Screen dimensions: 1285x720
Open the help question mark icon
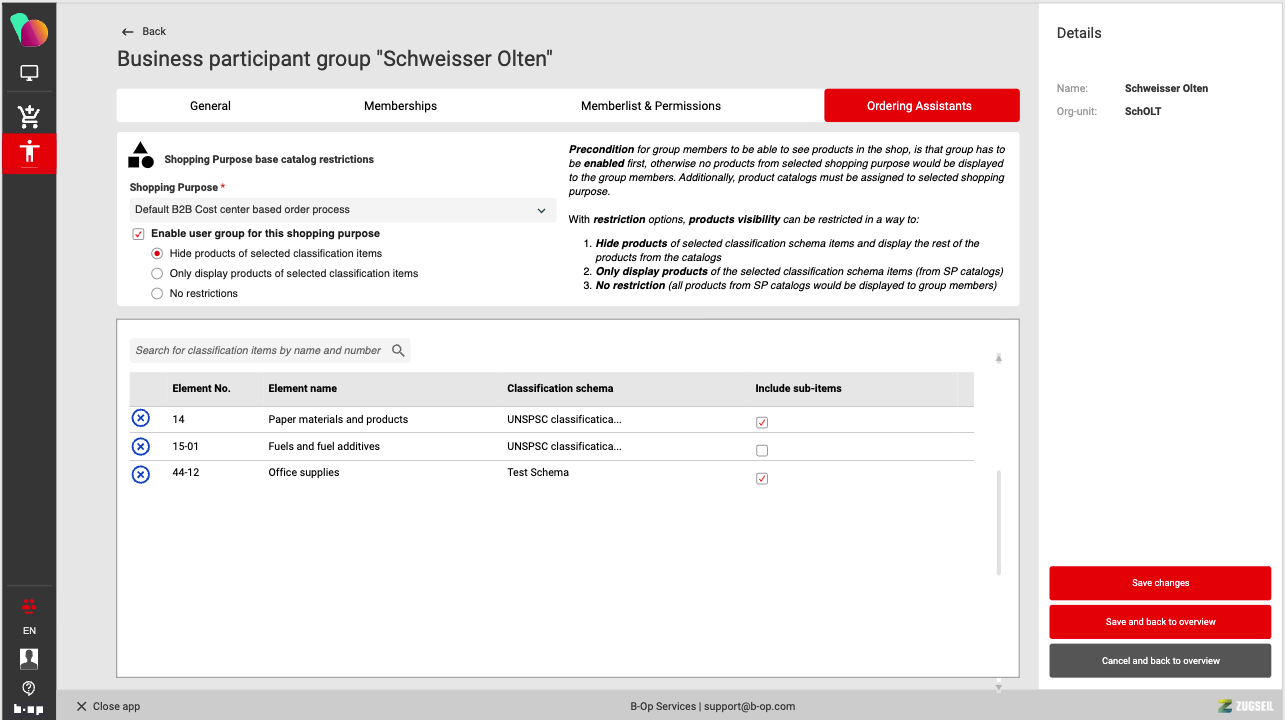(x=29, y=687)
